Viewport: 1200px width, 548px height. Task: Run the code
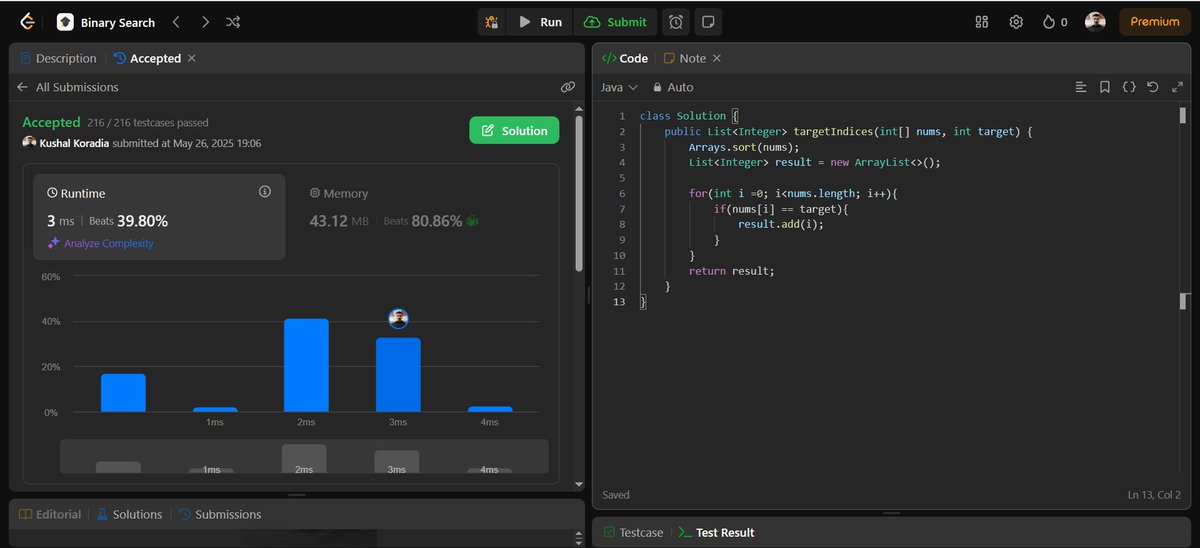(540, 22)
